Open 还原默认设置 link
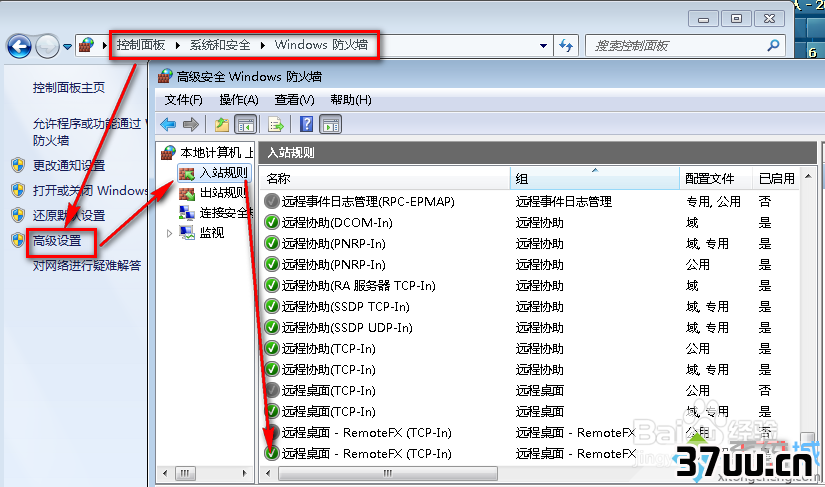 (69, 216)
